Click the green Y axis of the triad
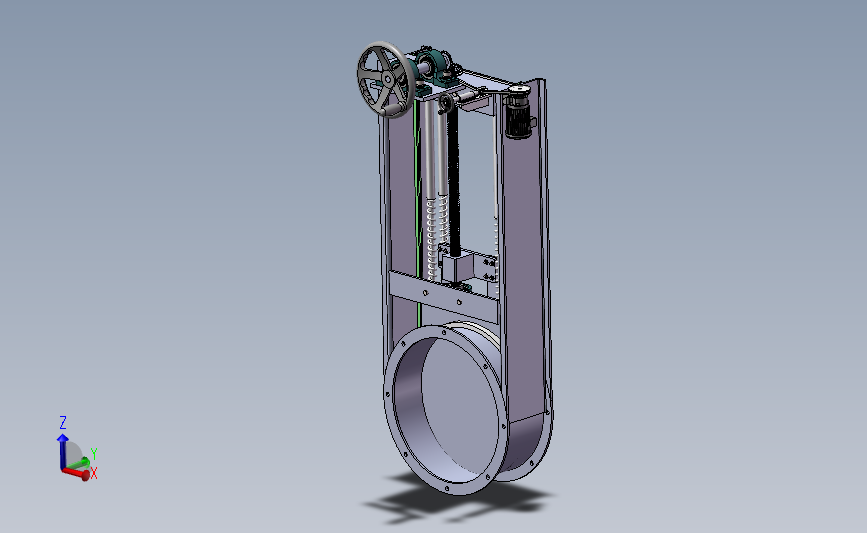The image size is (867, 533). click(x=79, y=463)
